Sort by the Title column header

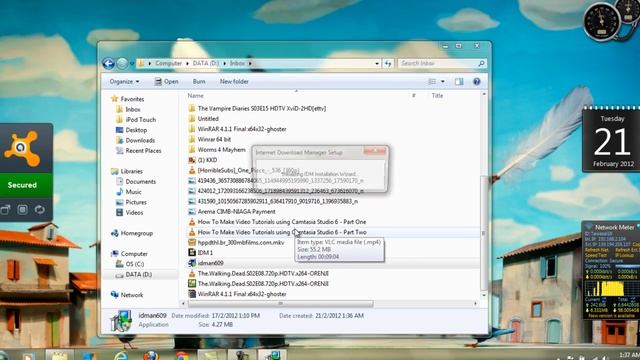(437, 96)
